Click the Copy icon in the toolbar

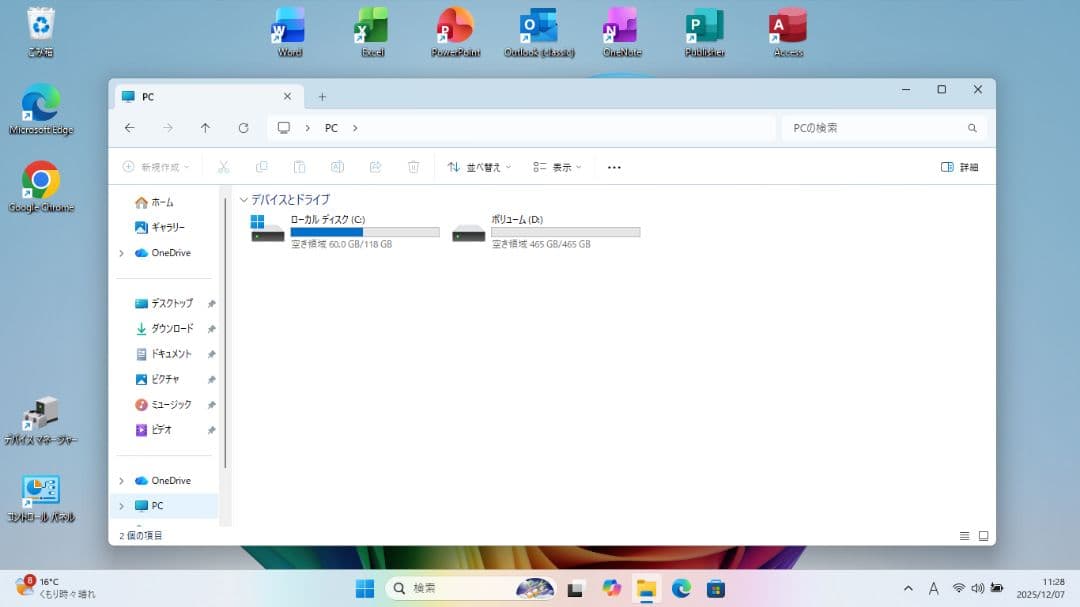262,167
